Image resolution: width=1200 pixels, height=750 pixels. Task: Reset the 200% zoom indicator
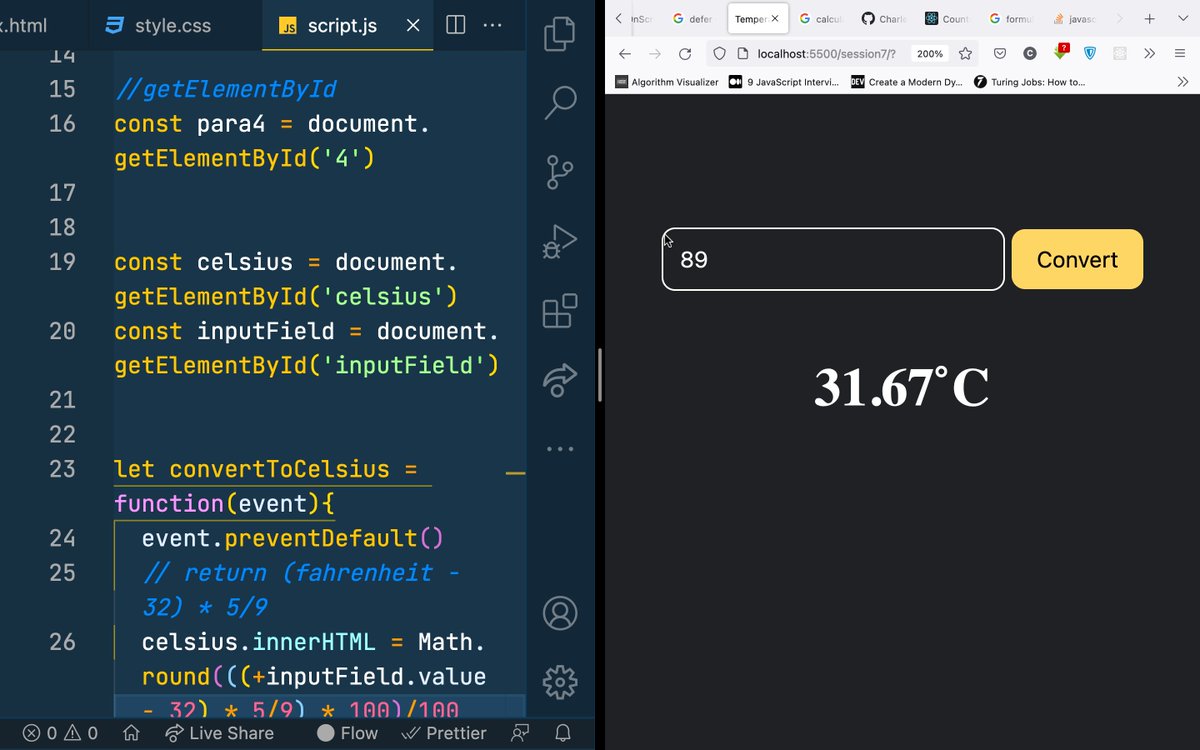pos(930,53)
